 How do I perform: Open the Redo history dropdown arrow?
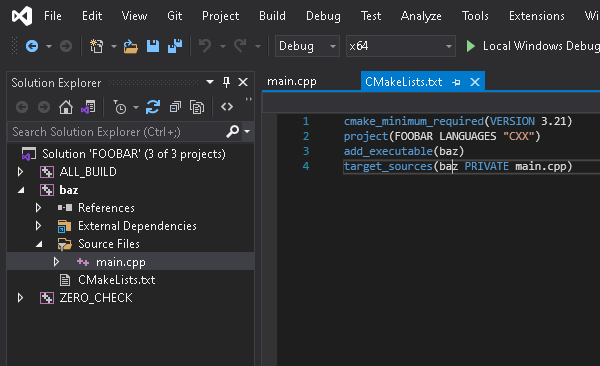coord(258,46)
